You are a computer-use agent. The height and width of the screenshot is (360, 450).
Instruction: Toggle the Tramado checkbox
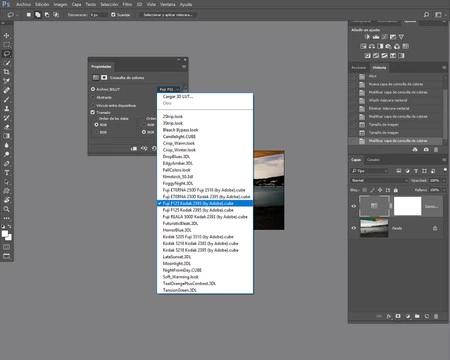[93, 112]
